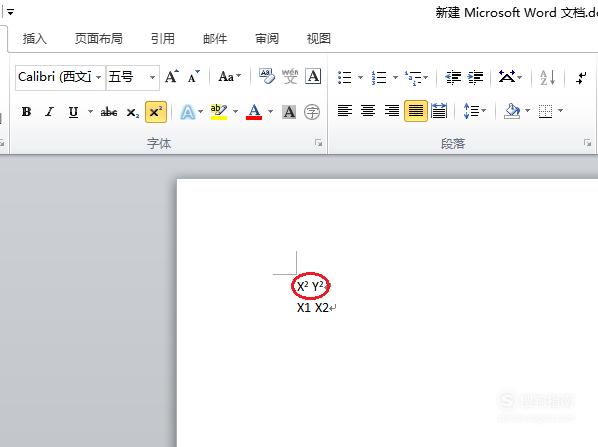The height and width of the screenshot is (447, 598).
Task: Open the font size 五号 dropdown
Action: (152, 77)
